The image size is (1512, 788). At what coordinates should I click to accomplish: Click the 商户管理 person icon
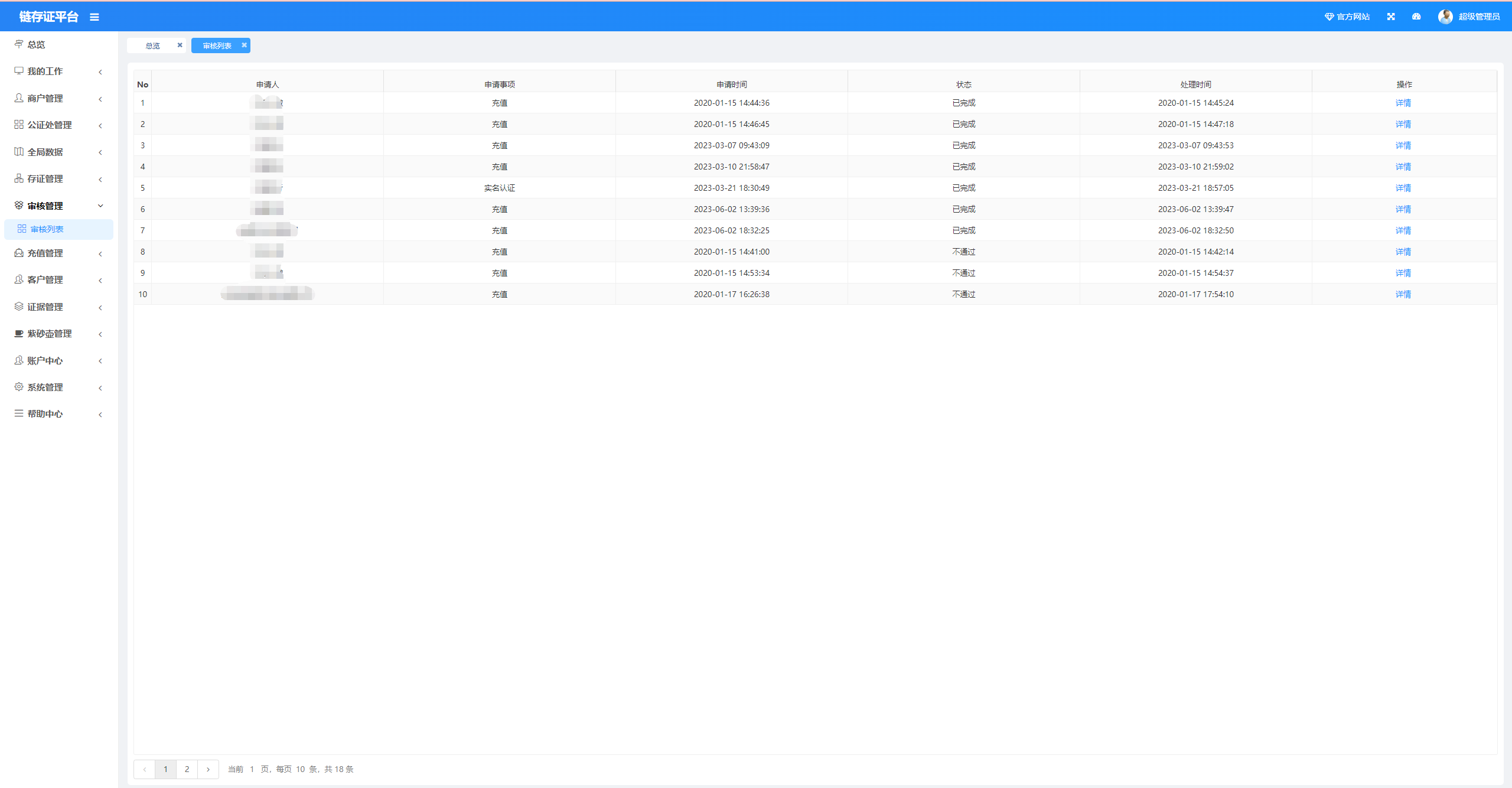point(19,98)
